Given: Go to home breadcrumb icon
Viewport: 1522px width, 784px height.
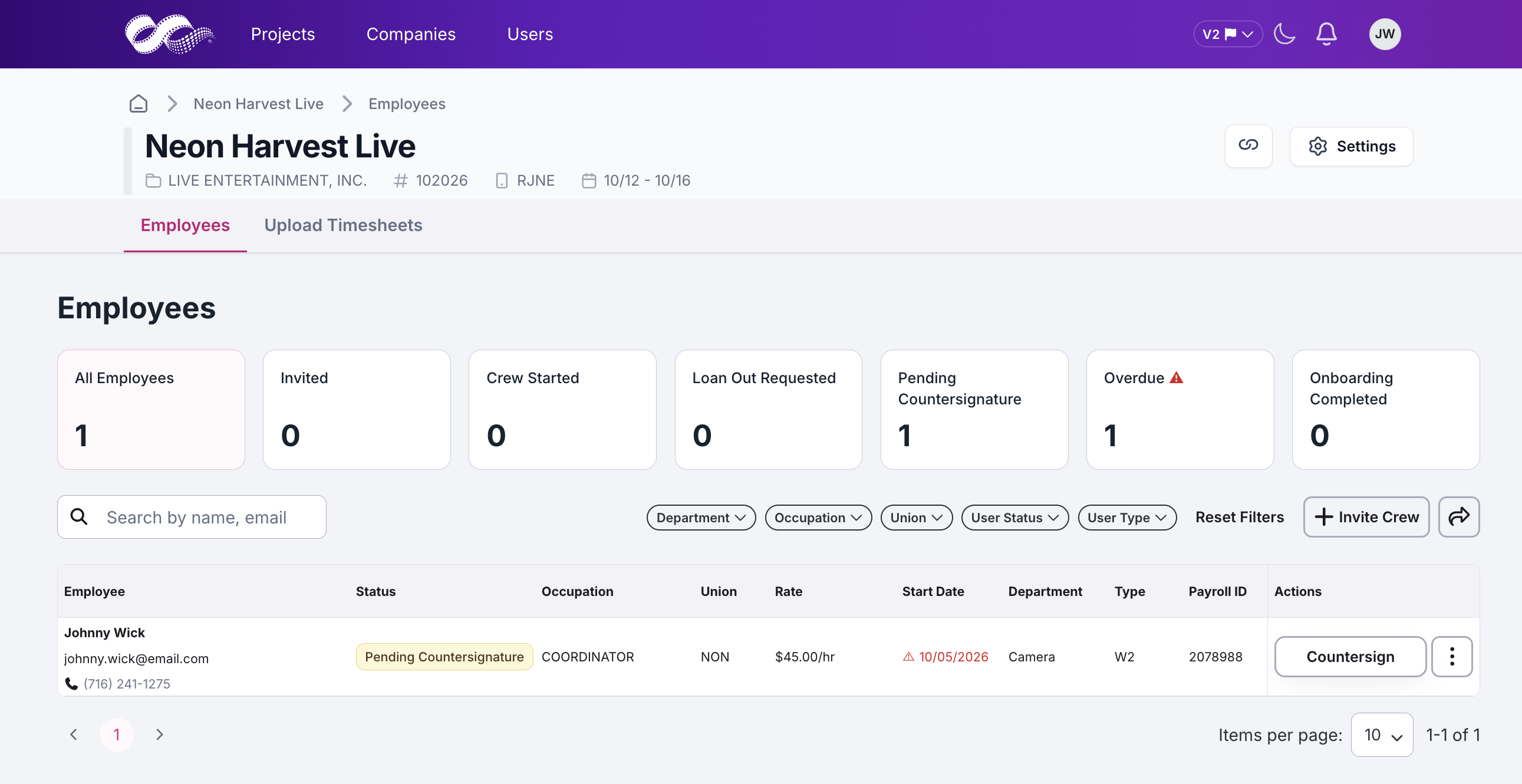Looking at the screenshot, I should click(x=139, y=104).
